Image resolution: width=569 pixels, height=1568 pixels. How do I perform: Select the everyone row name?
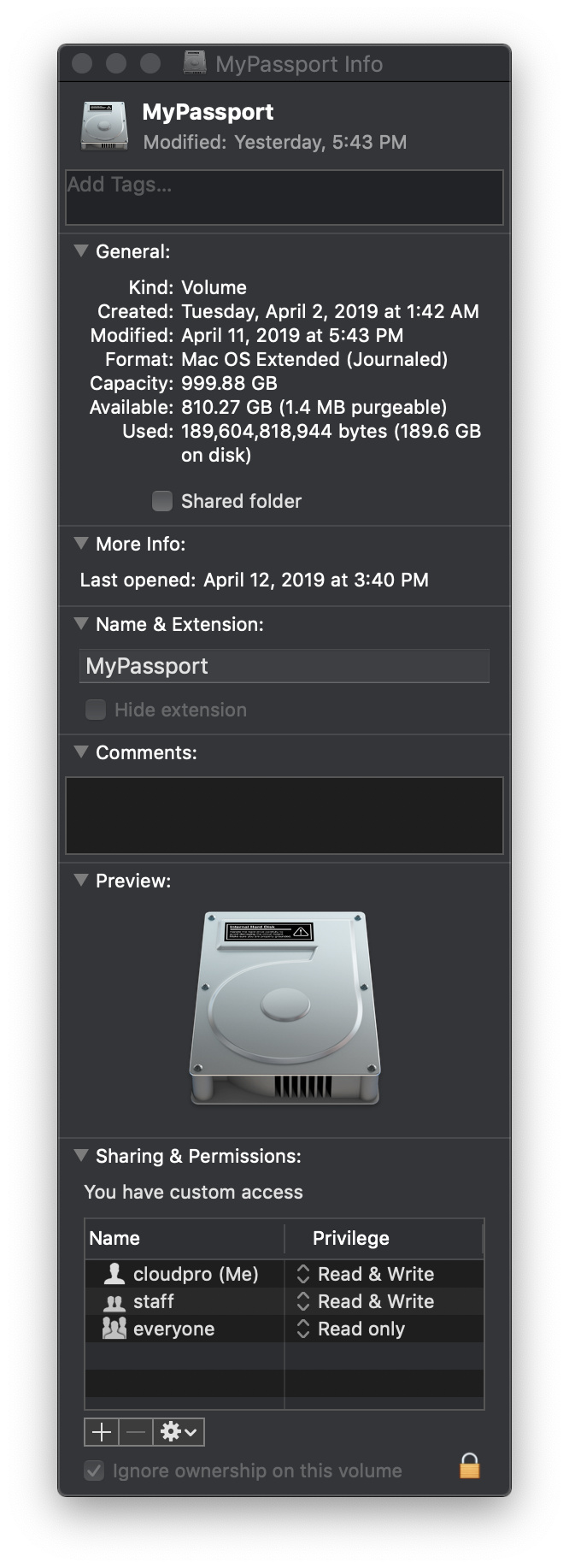174,1329
